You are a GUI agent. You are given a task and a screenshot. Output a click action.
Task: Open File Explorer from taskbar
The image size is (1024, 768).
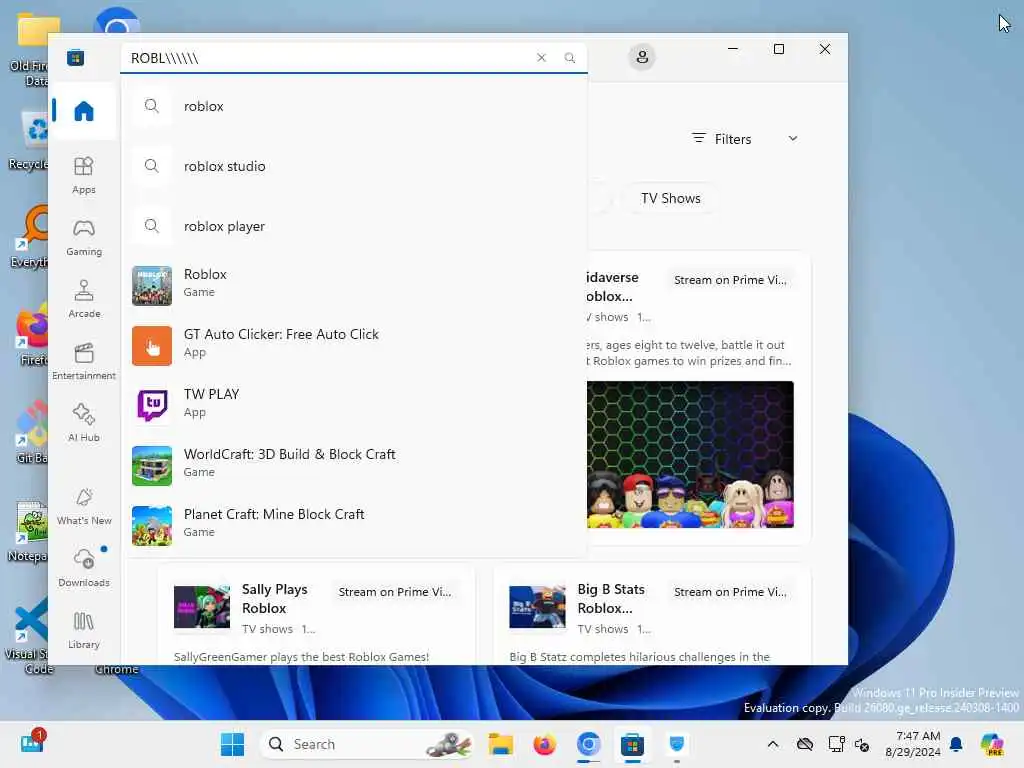[501, 744]
